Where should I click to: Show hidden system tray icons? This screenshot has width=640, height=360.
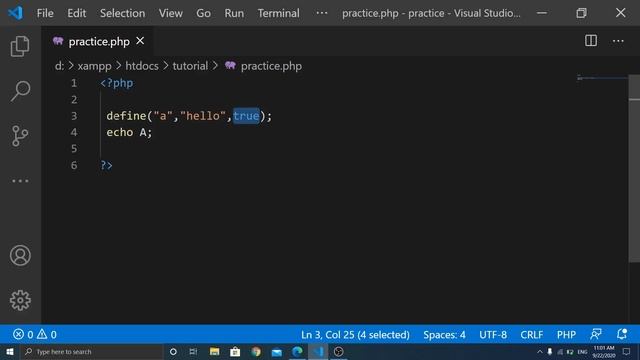(x=540, y=351)
